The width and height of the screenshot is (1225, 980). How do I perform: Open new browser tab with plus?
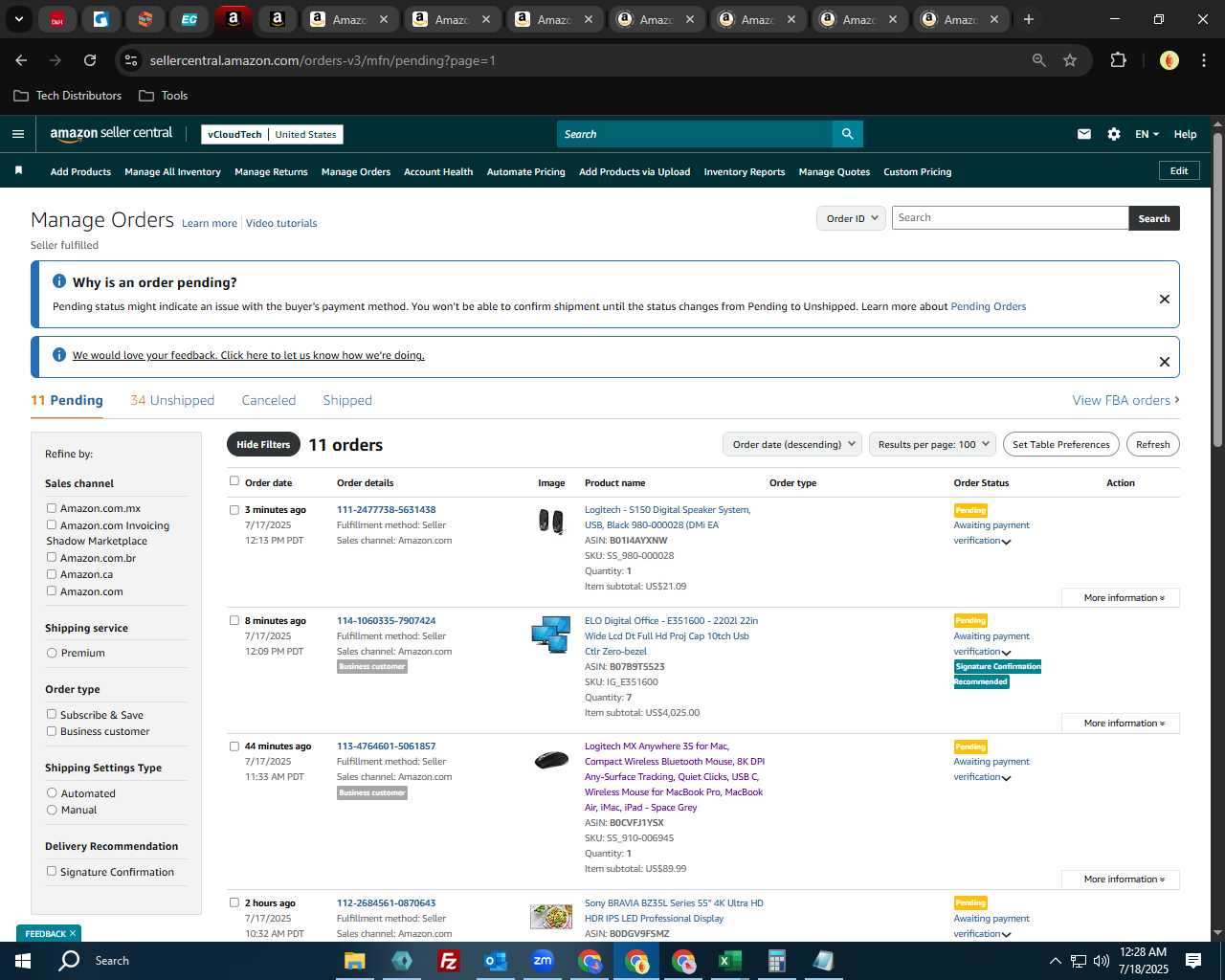[x=1029, y=19]
